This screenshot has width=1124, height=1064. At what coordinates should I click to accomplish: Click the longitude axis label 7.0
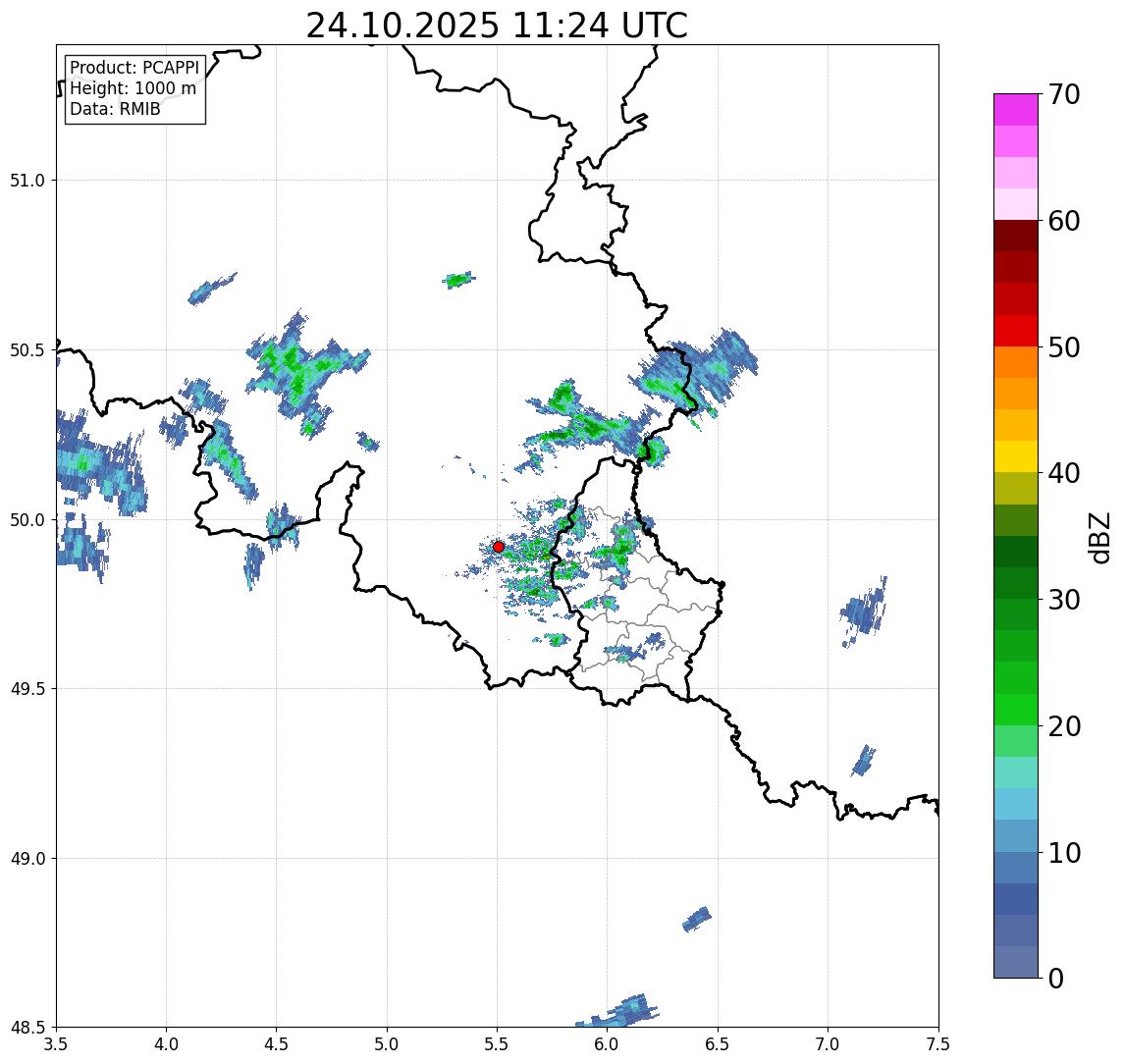coord(828,1044)
